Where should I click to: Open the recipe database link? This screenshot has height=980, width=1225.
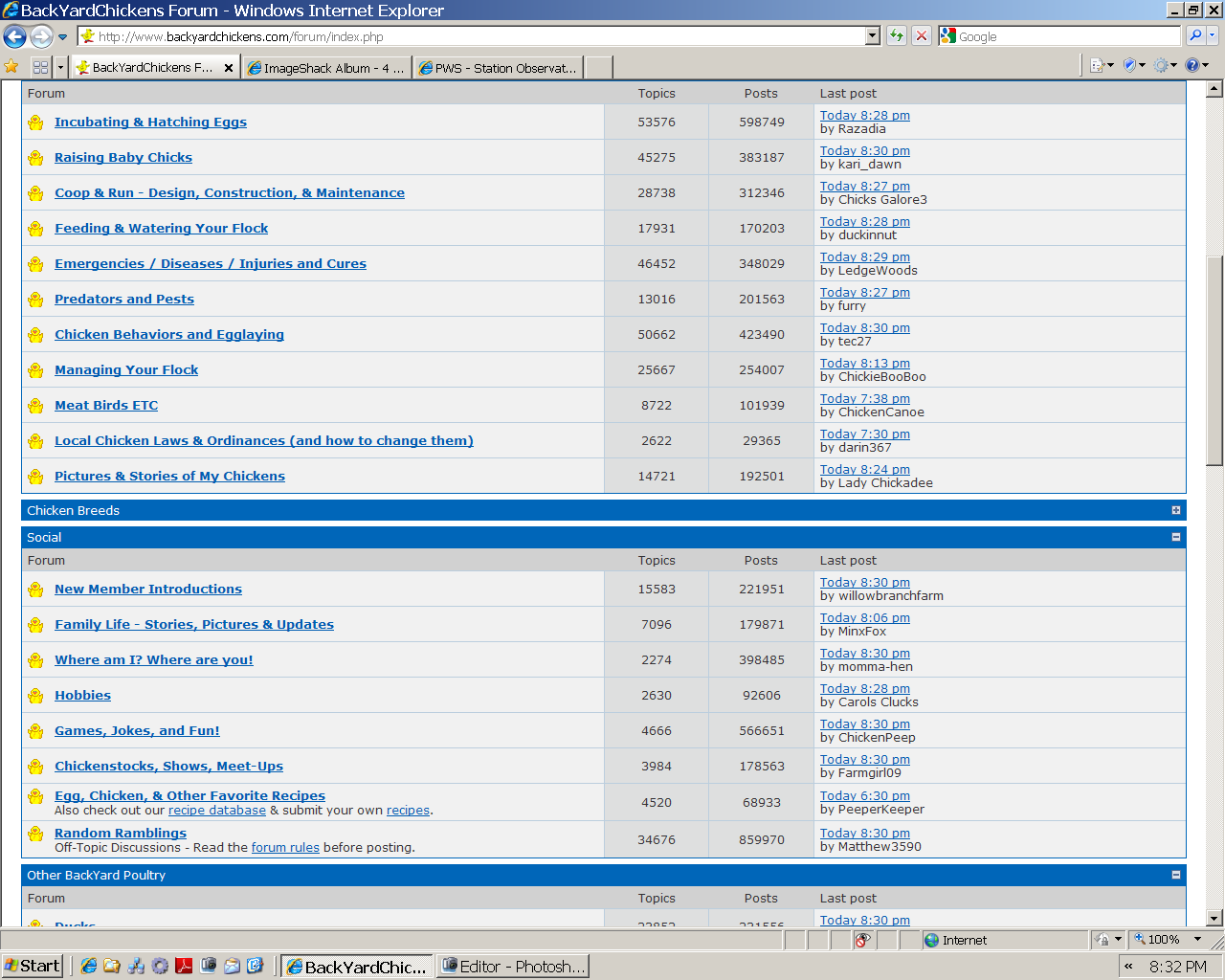(x=217, y=811)
